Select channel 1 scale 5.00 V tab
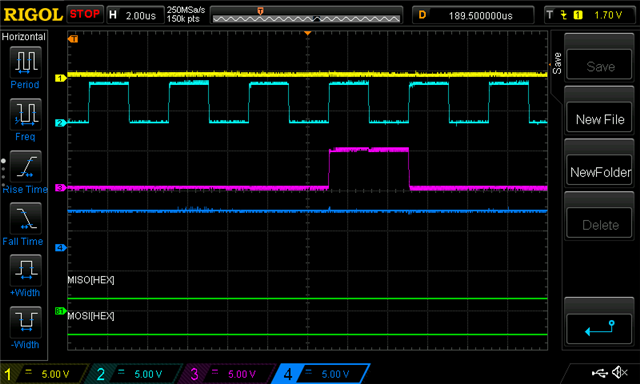Image resolution: width=640 pixels, height=384 pixels. point(45,374)
